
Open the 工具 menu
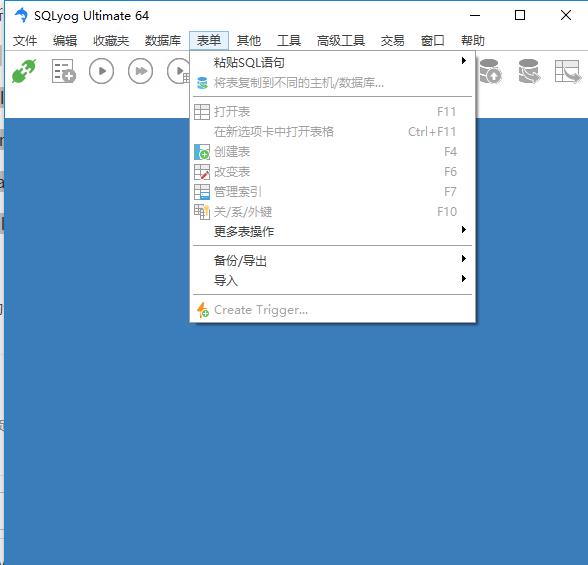pyautogui.click(x=289, y=40)
